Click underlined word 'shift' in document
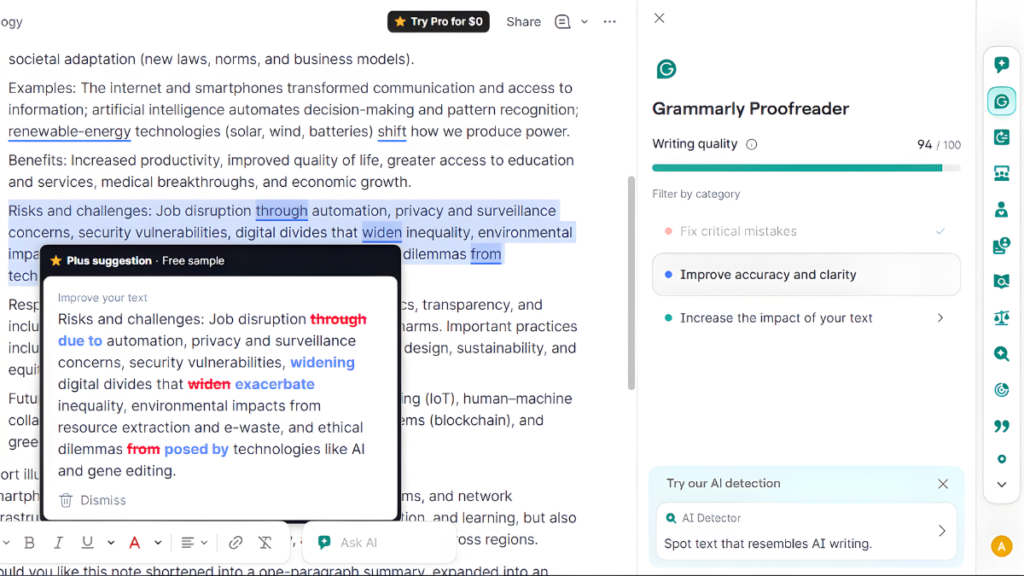This screenshot has width=1024, height=576. [392, 131]
